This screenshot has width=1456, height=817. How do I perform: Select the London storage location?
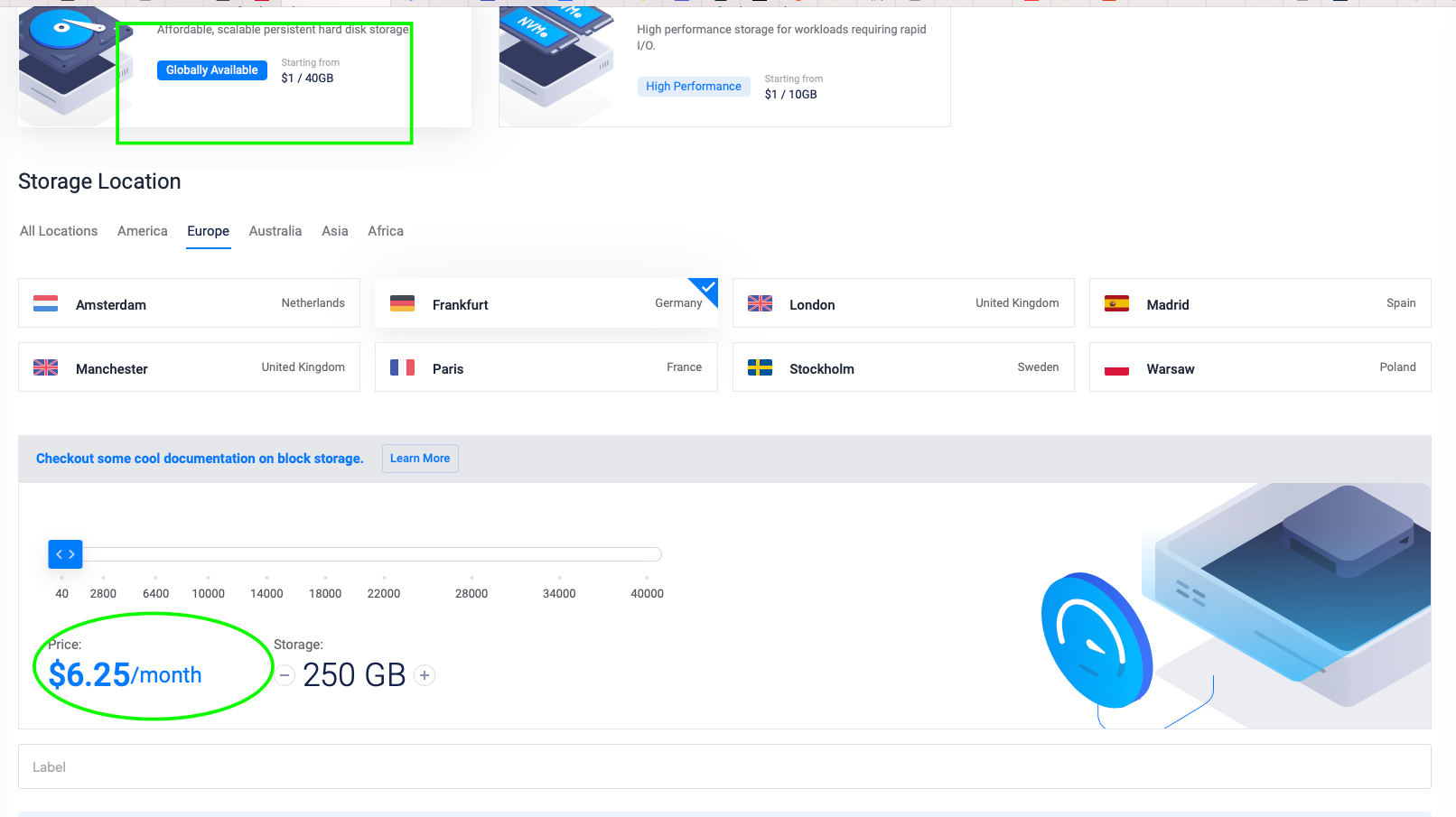click(x=902, y=303)
